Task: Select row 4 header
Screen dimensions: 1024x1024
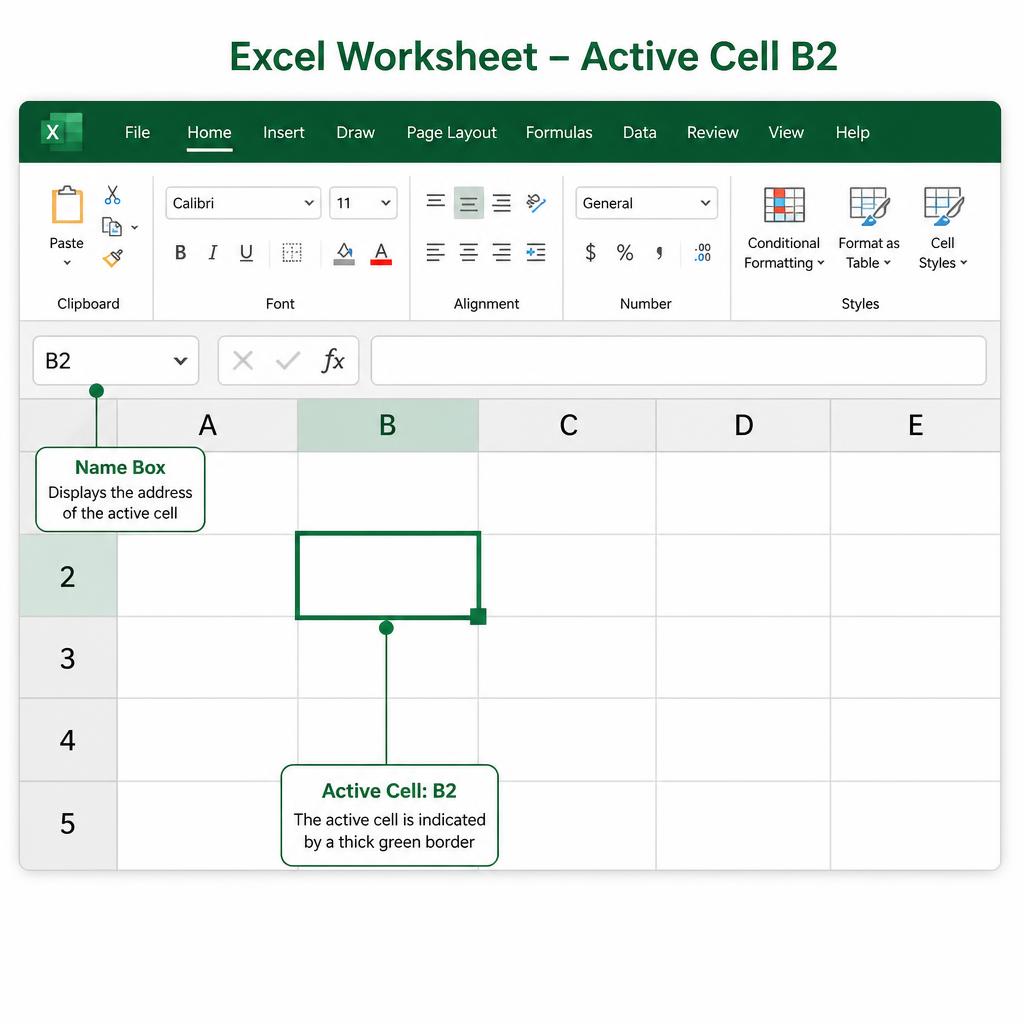Action: (x=68, y=740)
